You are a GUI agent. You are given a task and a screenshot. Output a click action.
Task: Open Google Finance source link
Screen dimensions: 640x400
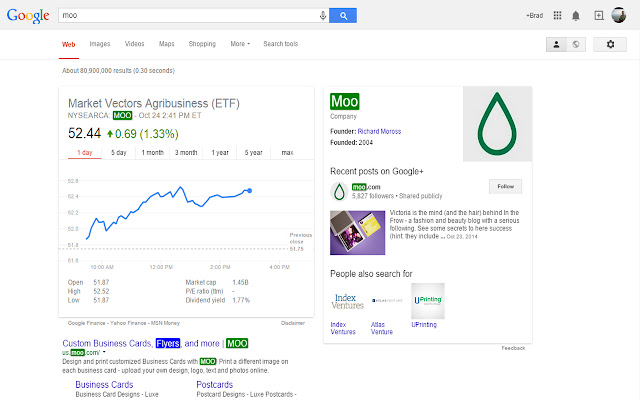click(x=86, y=323)
